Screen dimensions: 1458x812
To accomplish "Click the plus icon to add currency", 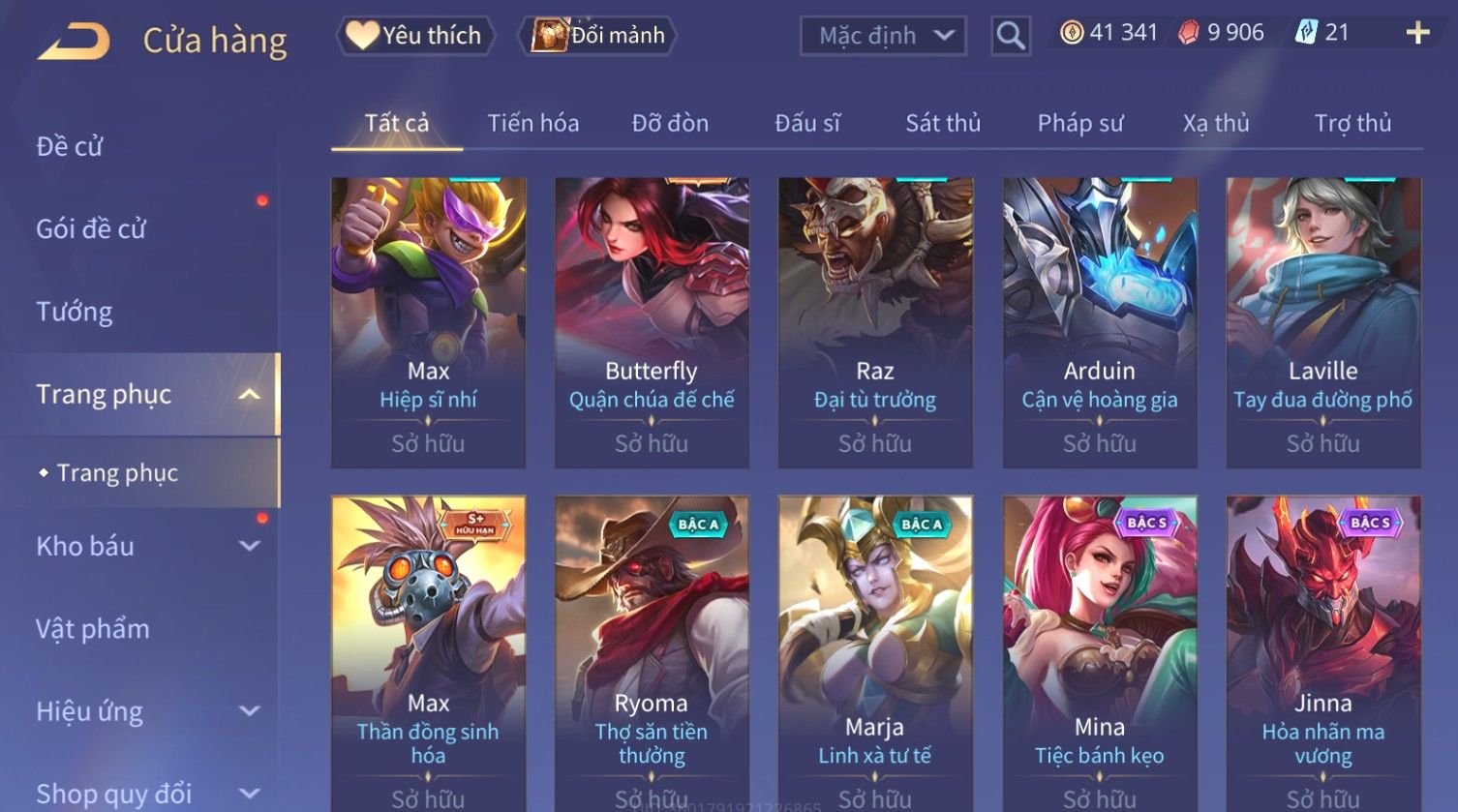I will (x=1417, y=34).
